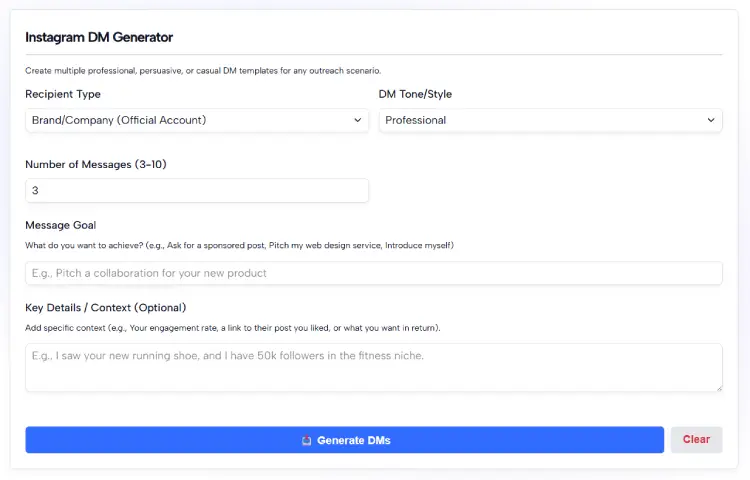
Task: Click the Instagram DM Generator heading
Action: point(99,37)
